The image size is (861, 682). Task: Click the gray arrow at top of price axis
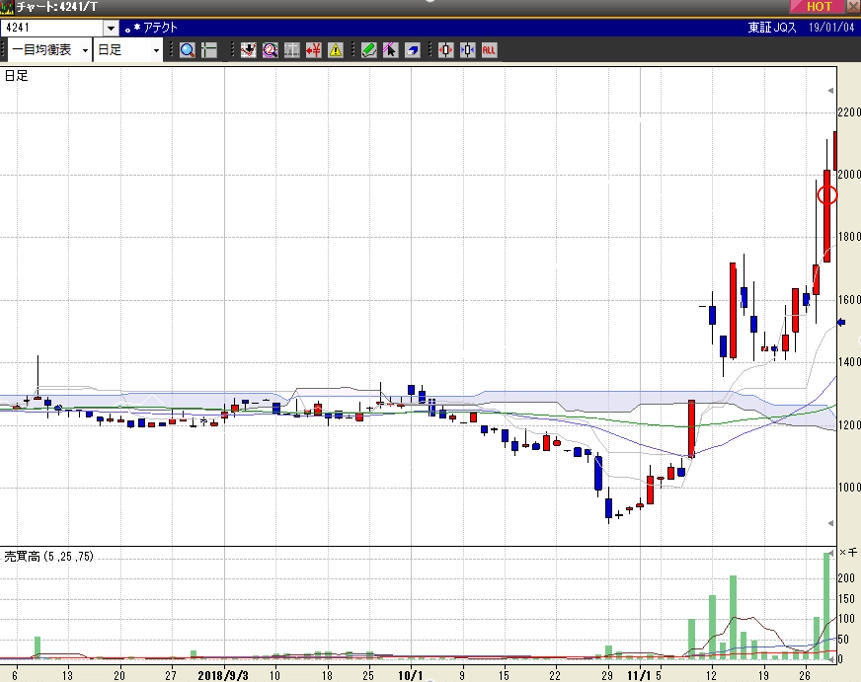coord(831,91)
